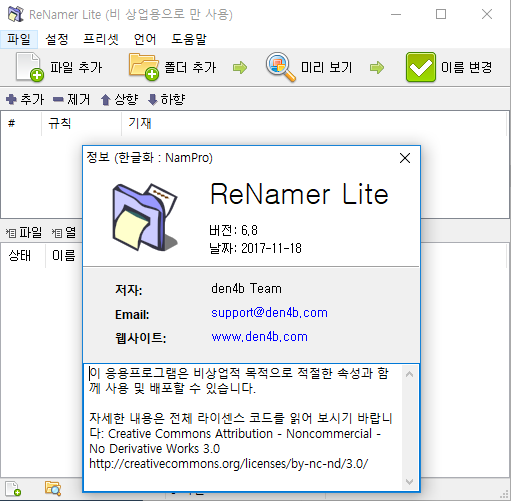Click the plus icon for 추가 rule
Image resolution: width=511 pixels, height=501 pixels.
coord(11,99)
